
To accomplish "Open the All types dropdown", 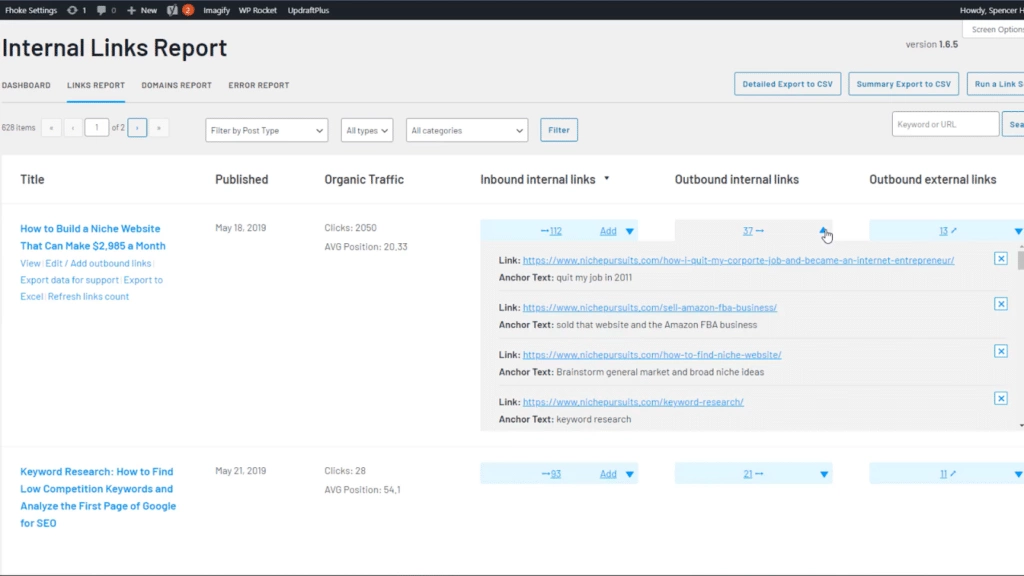I will click(x=366, y=130).
